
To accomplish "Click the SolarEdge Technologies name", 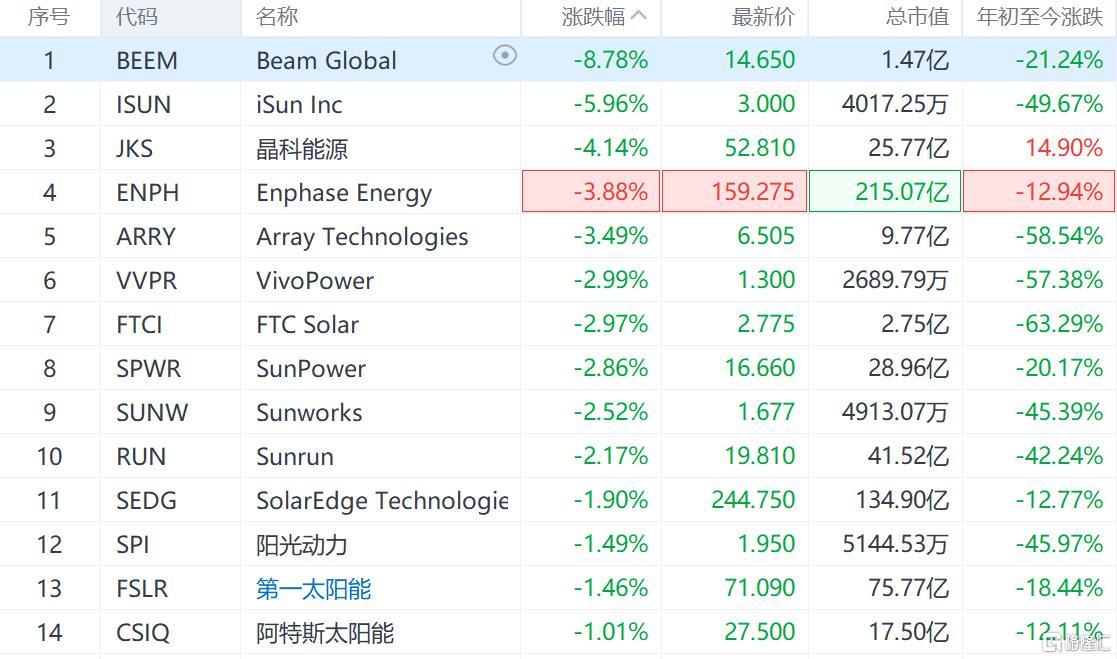I will pyautogui.click(x=382, y=501).
